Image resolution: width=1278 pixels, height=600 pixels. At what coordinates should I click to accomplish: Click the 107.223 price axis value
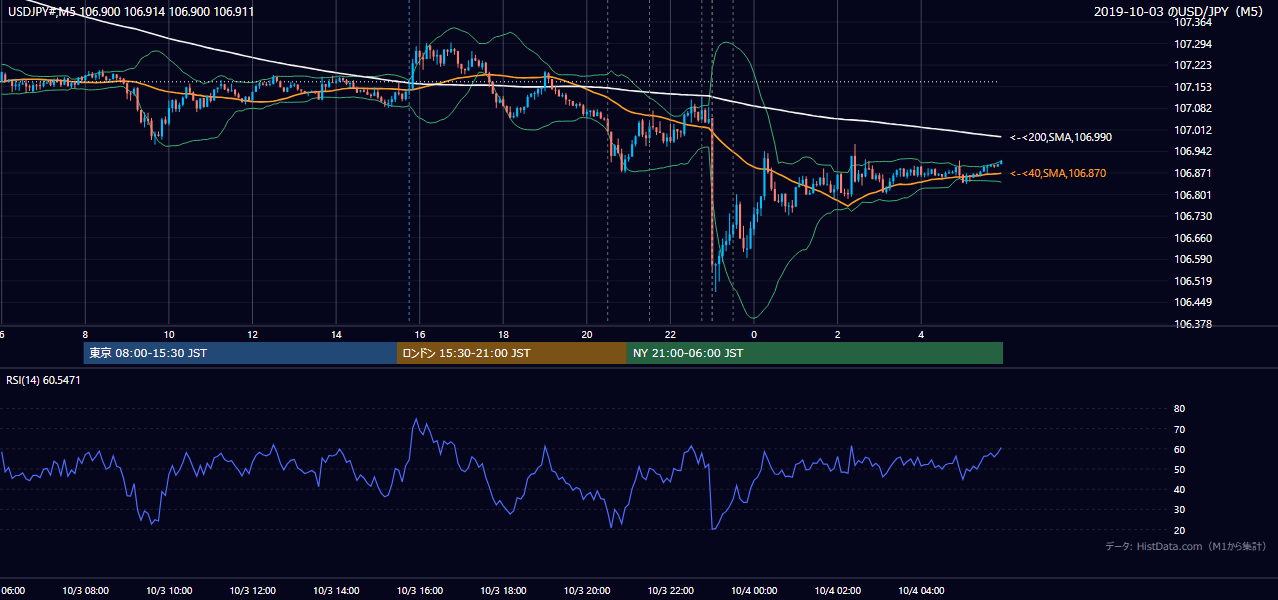1194,65
